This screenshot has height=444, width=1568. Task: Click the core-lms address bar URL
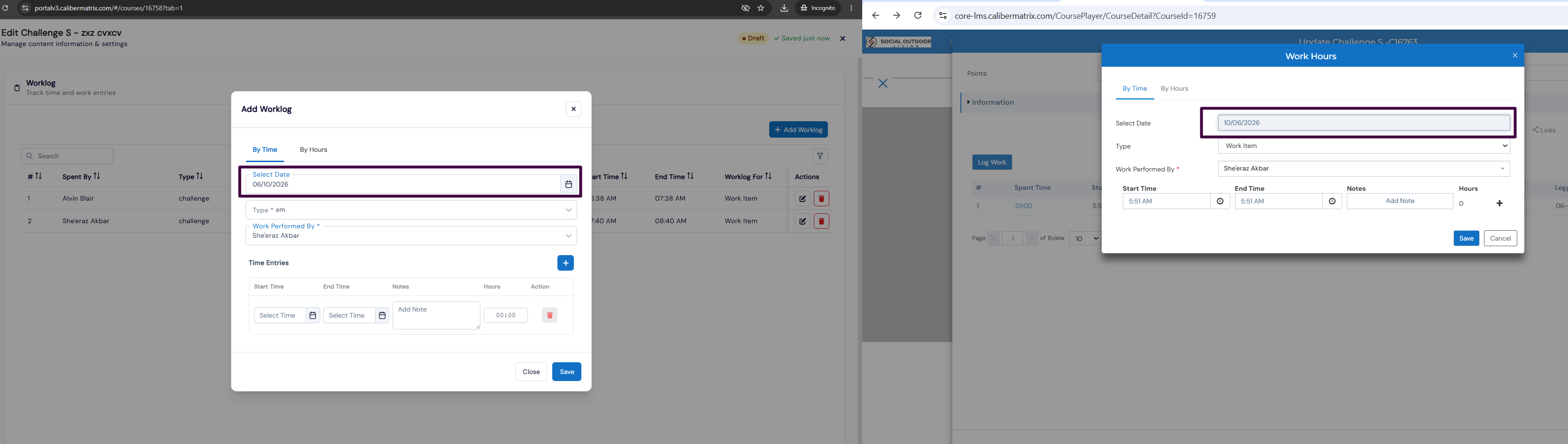[1085, 16]
